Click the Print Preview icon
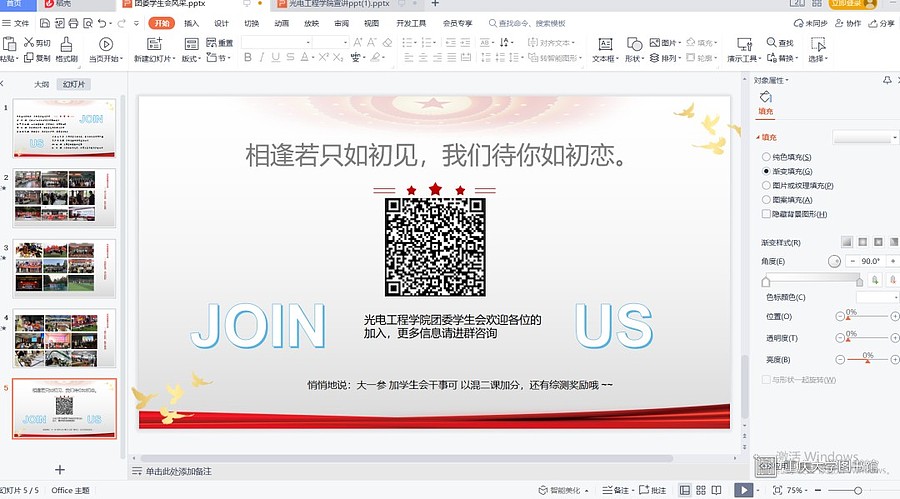The height and width of the screenshot is (499, 900). tap(88, 23)
